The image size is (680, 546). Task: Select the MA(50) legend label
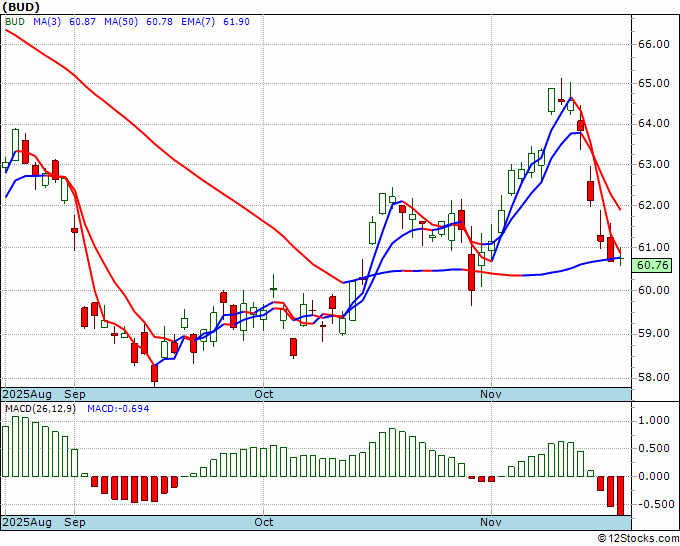point(121,22)
